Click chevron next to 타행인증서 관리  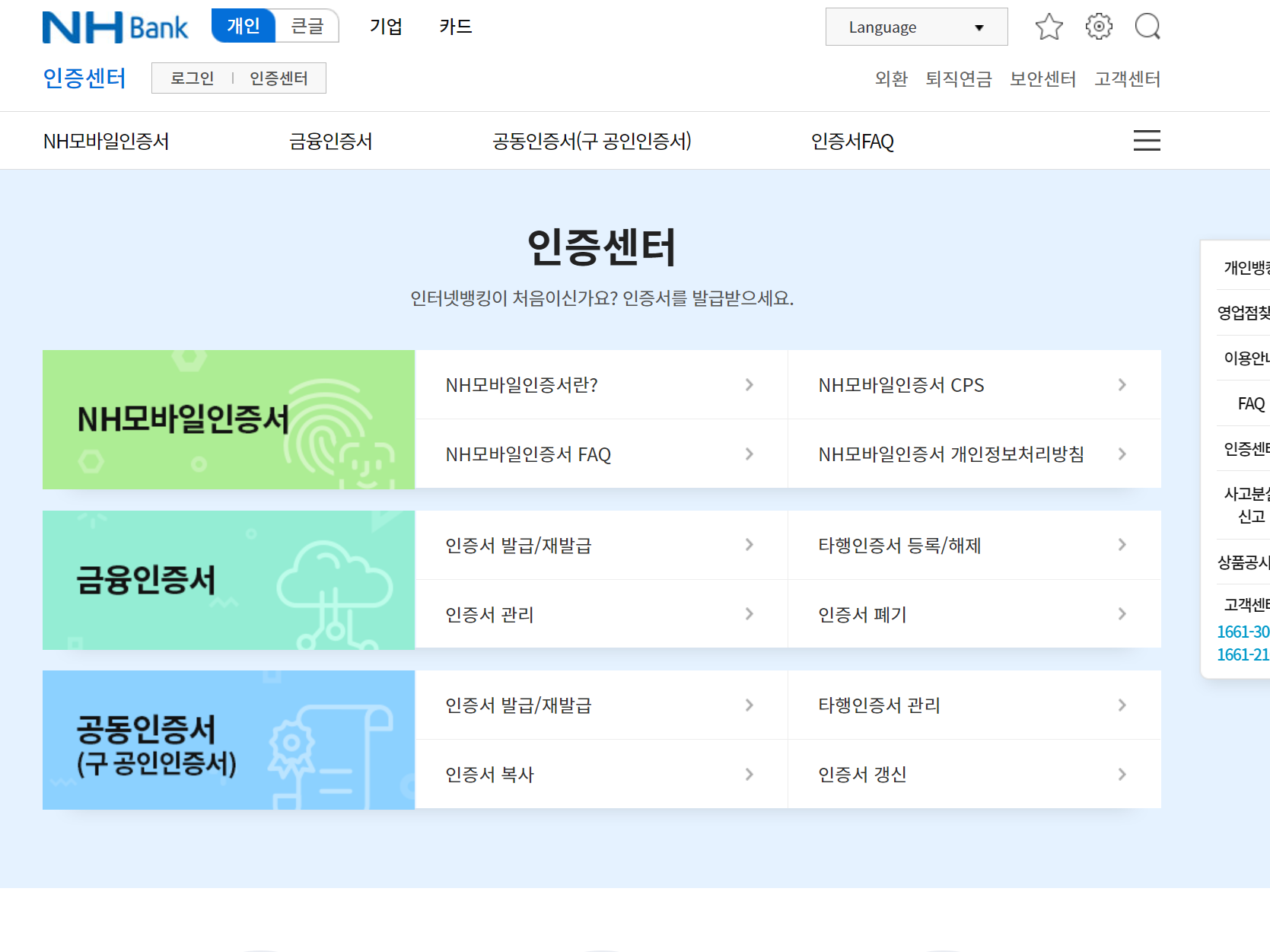pos(1122,705)
